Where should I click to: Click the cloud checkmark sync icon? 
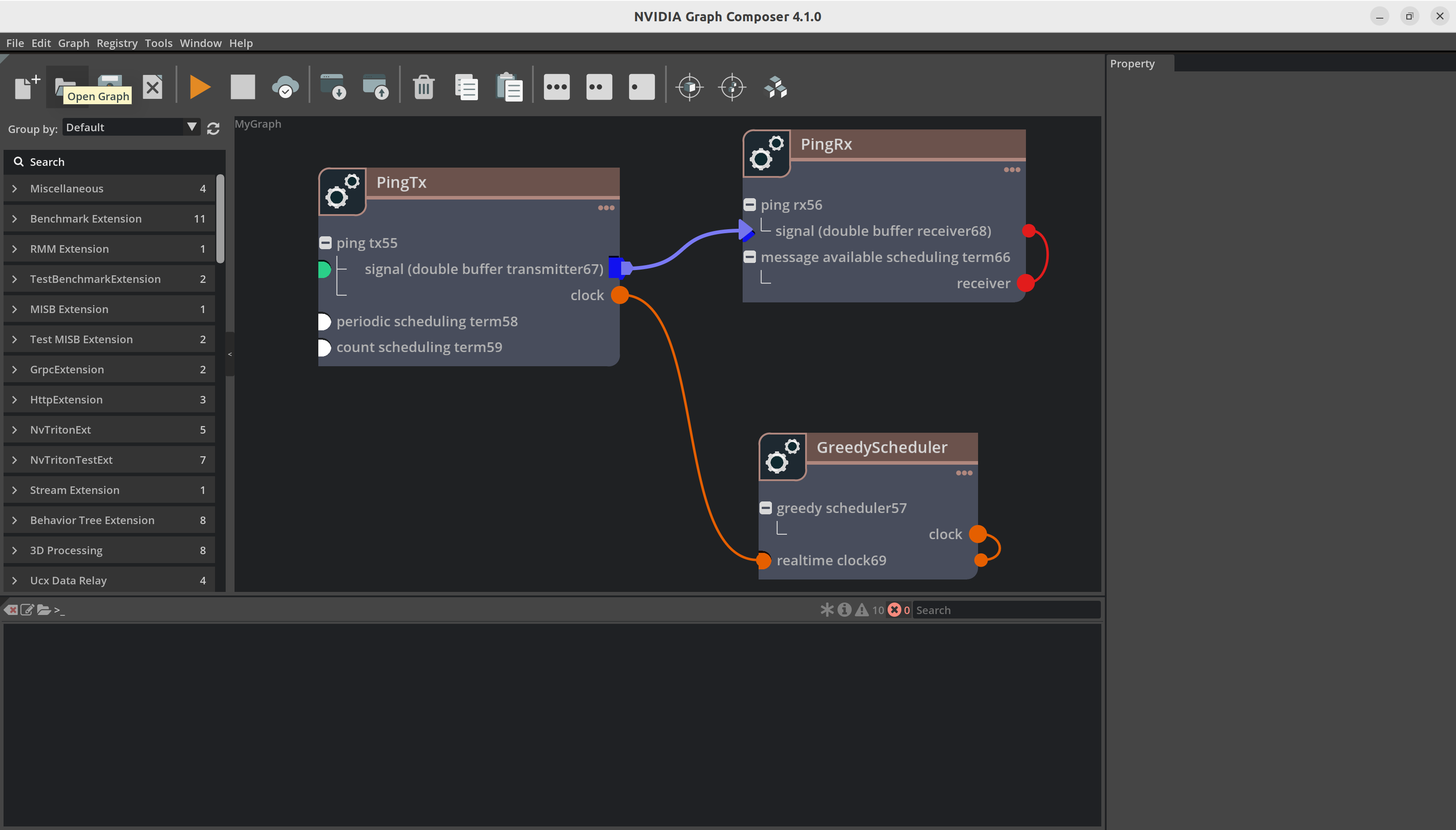coord(286,87)
